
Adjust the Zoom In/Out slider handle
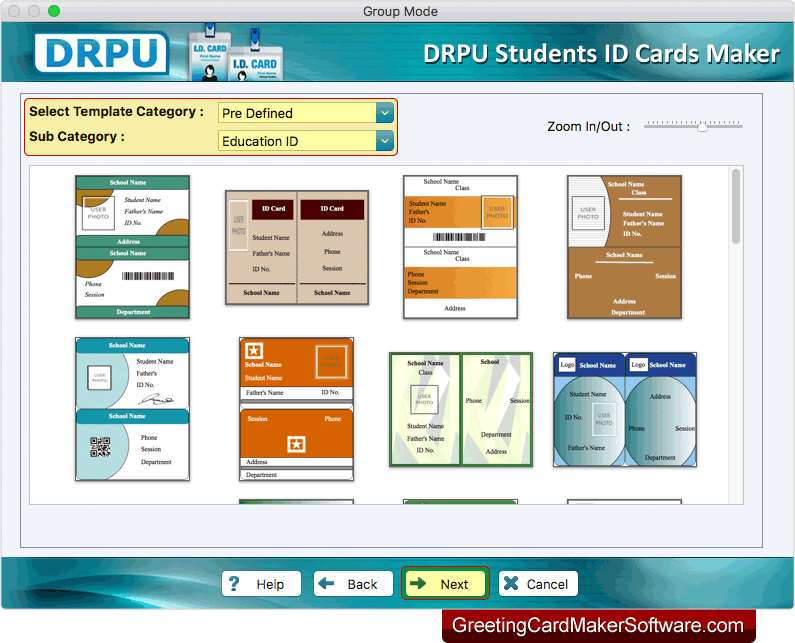pos(702,127)
